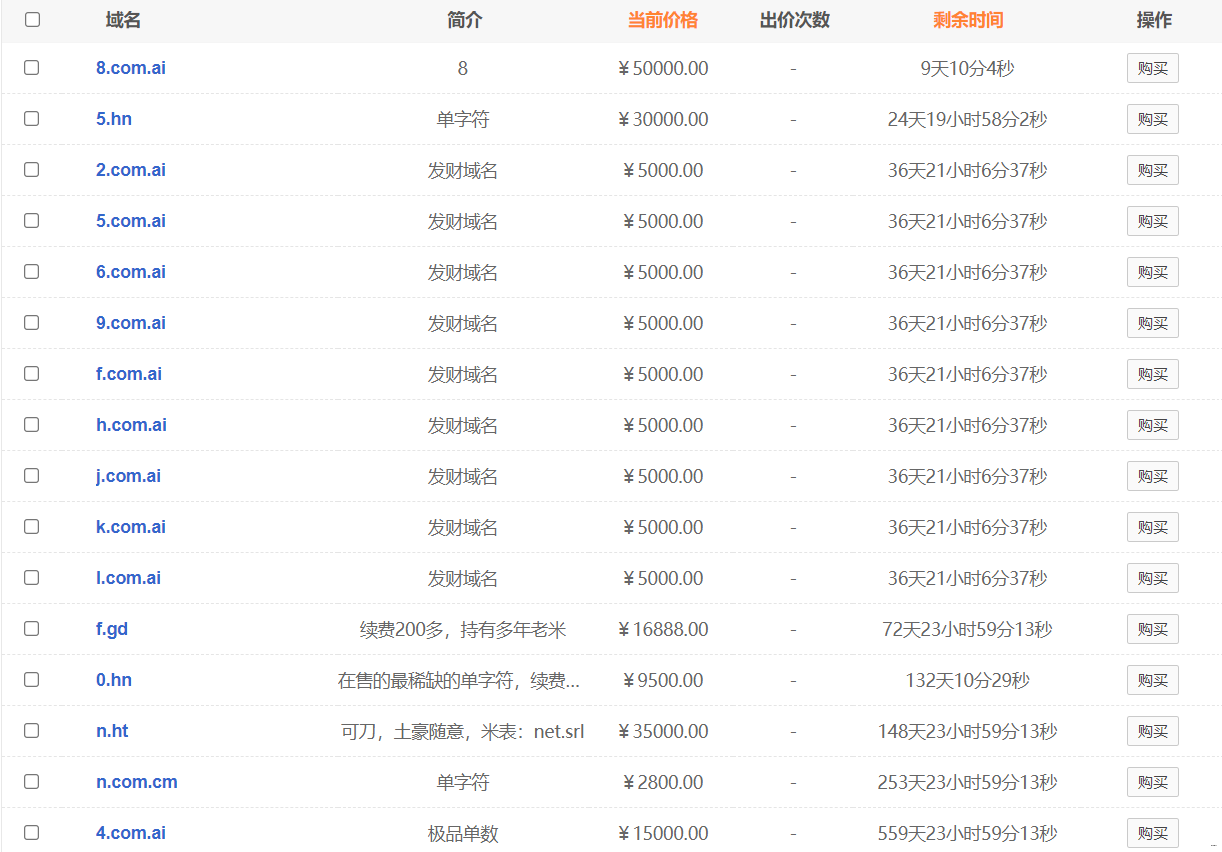This screenshot has height=852, width=1222.
Task: Open the 0.hn domain link
Action: (114, 680)
